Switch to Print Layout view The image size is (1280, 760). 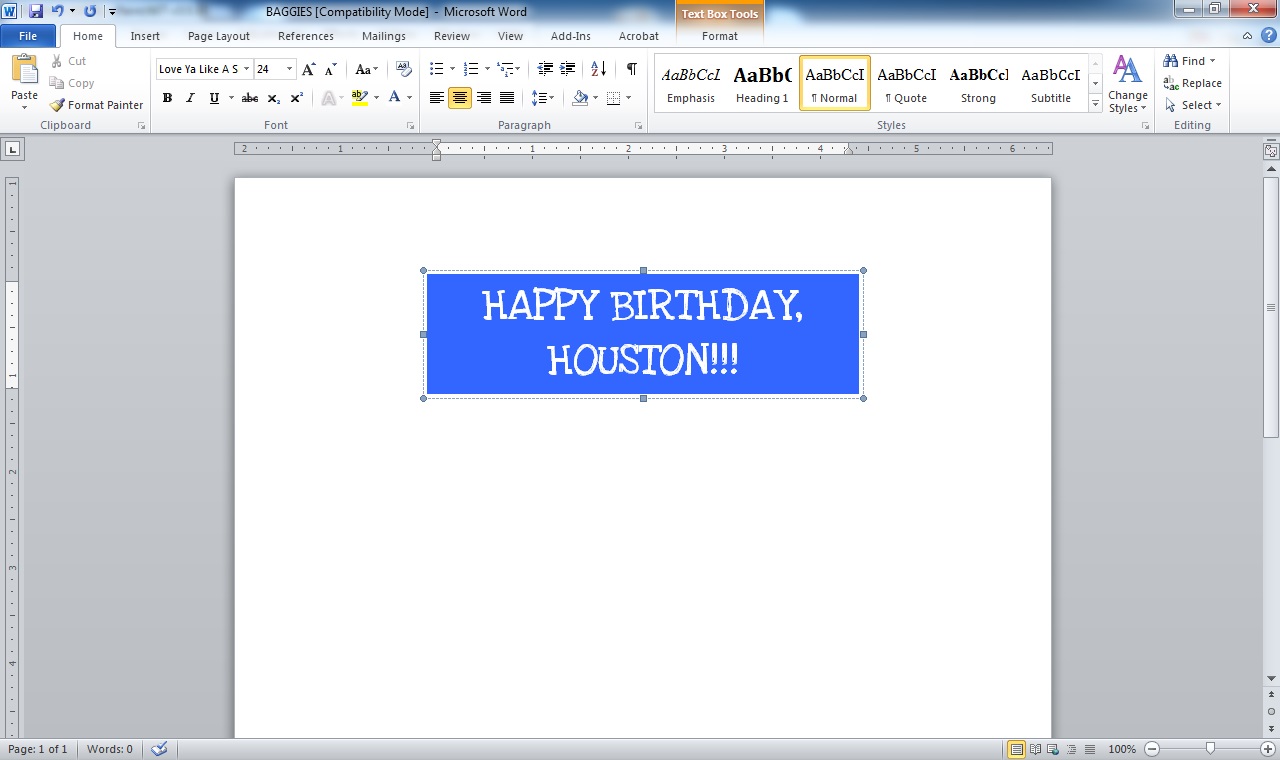click(x=1017, y=749)
